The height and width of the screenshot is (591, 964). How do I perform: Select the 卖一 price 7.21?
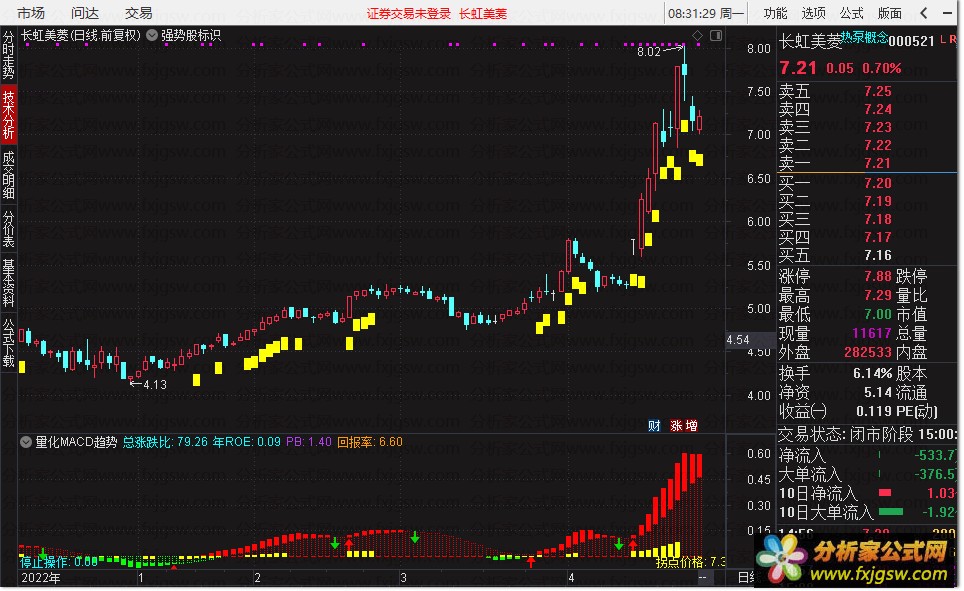(x=878, y=163)
